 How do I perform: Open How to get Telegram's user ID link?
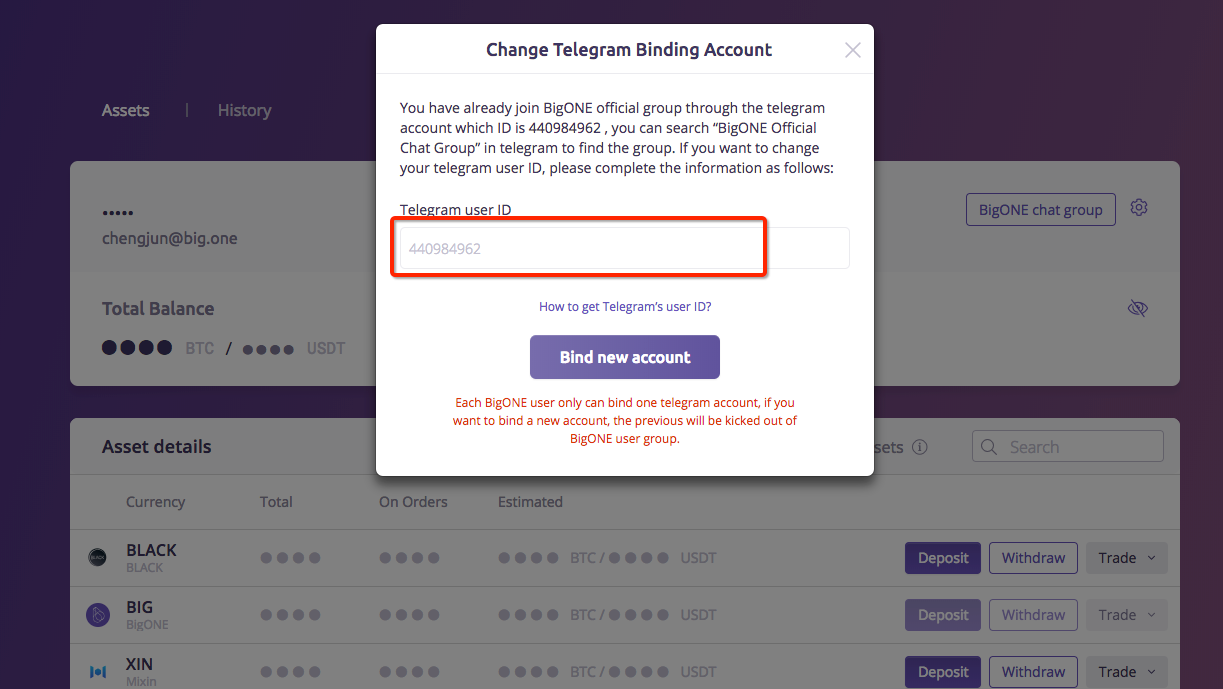point(625,307)
